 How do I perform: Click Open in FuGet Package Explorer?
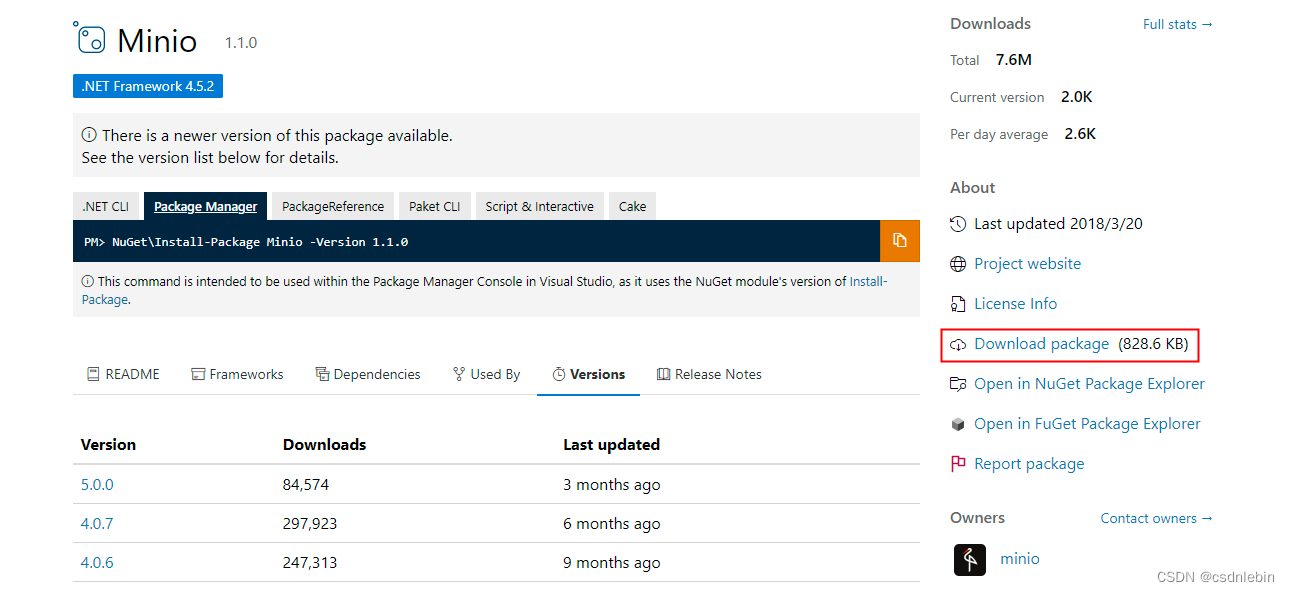pos(1088,424)
